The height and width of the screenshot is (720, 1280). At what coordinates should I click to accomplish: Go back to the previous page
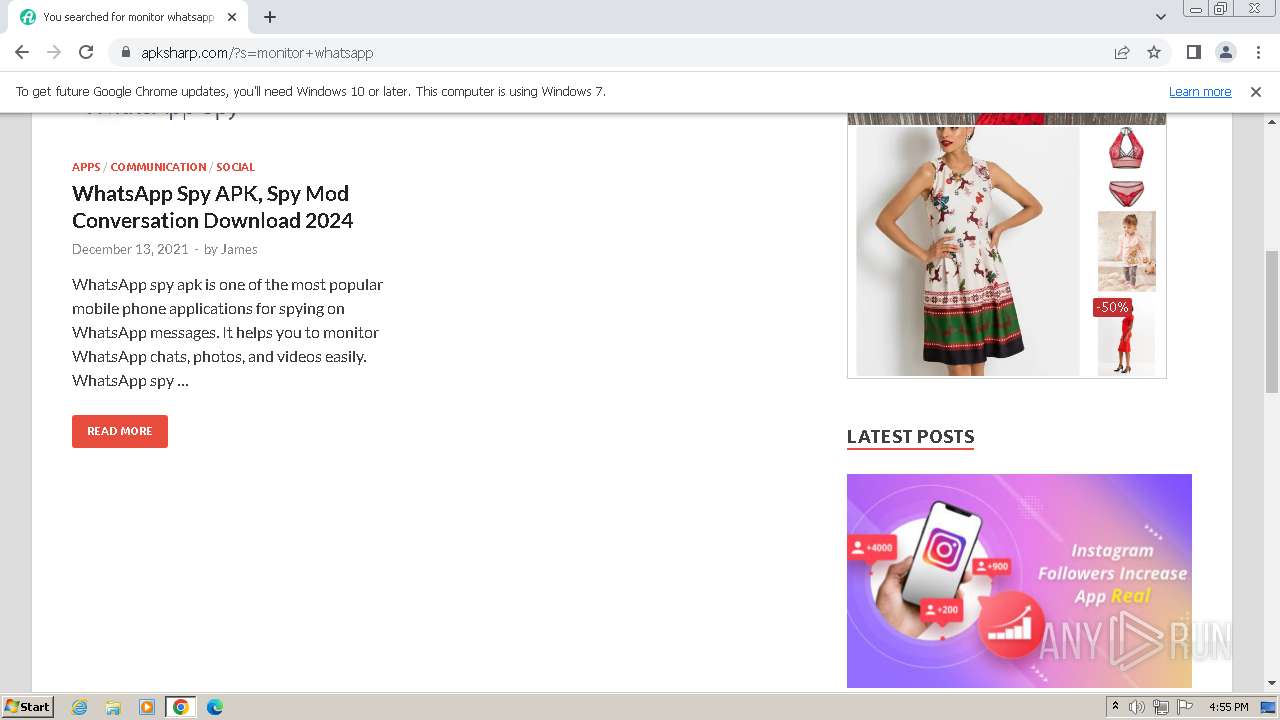pos(22,52)
